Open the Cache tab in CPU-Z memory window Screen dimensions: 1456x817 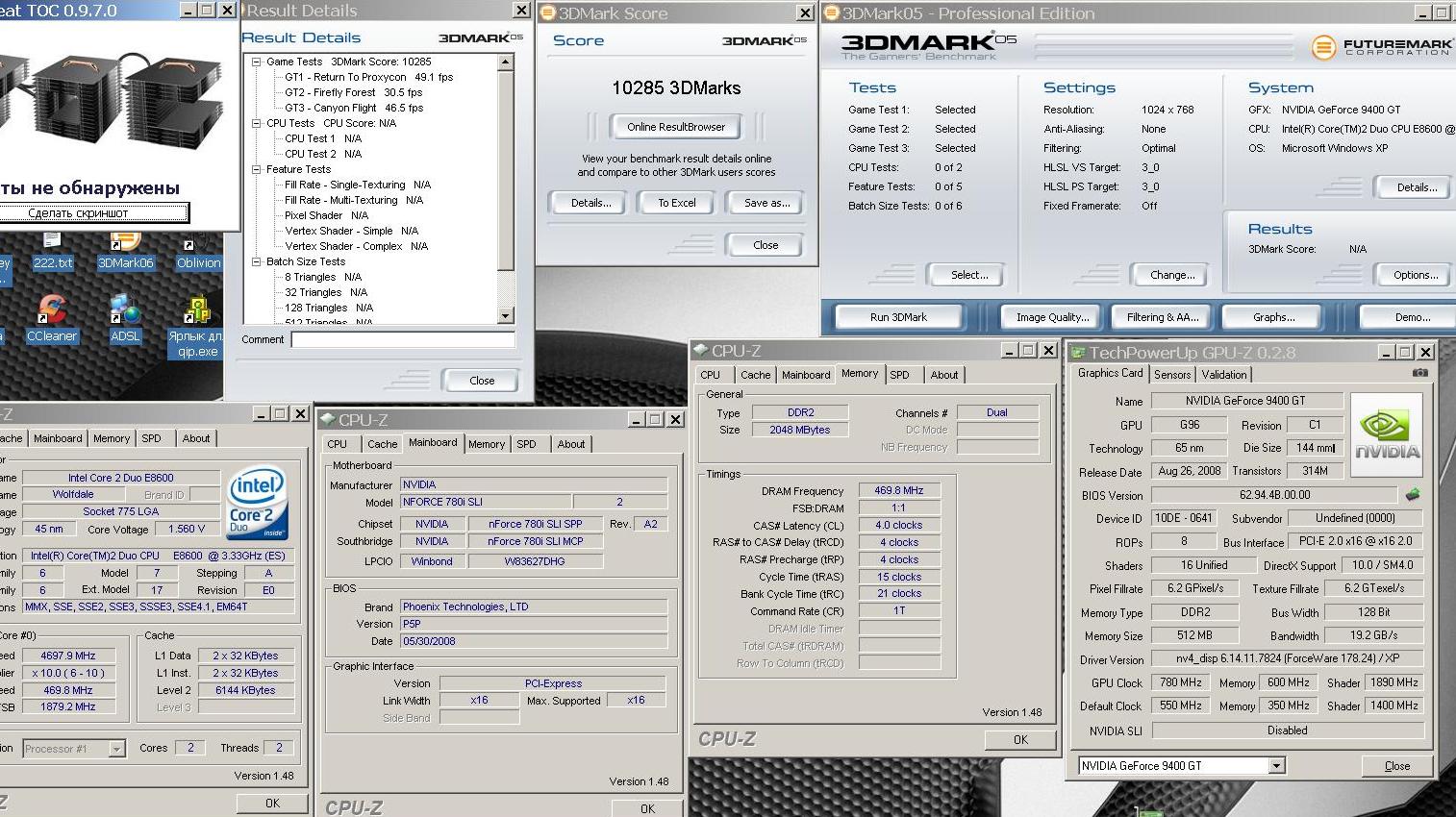point(755,375)
